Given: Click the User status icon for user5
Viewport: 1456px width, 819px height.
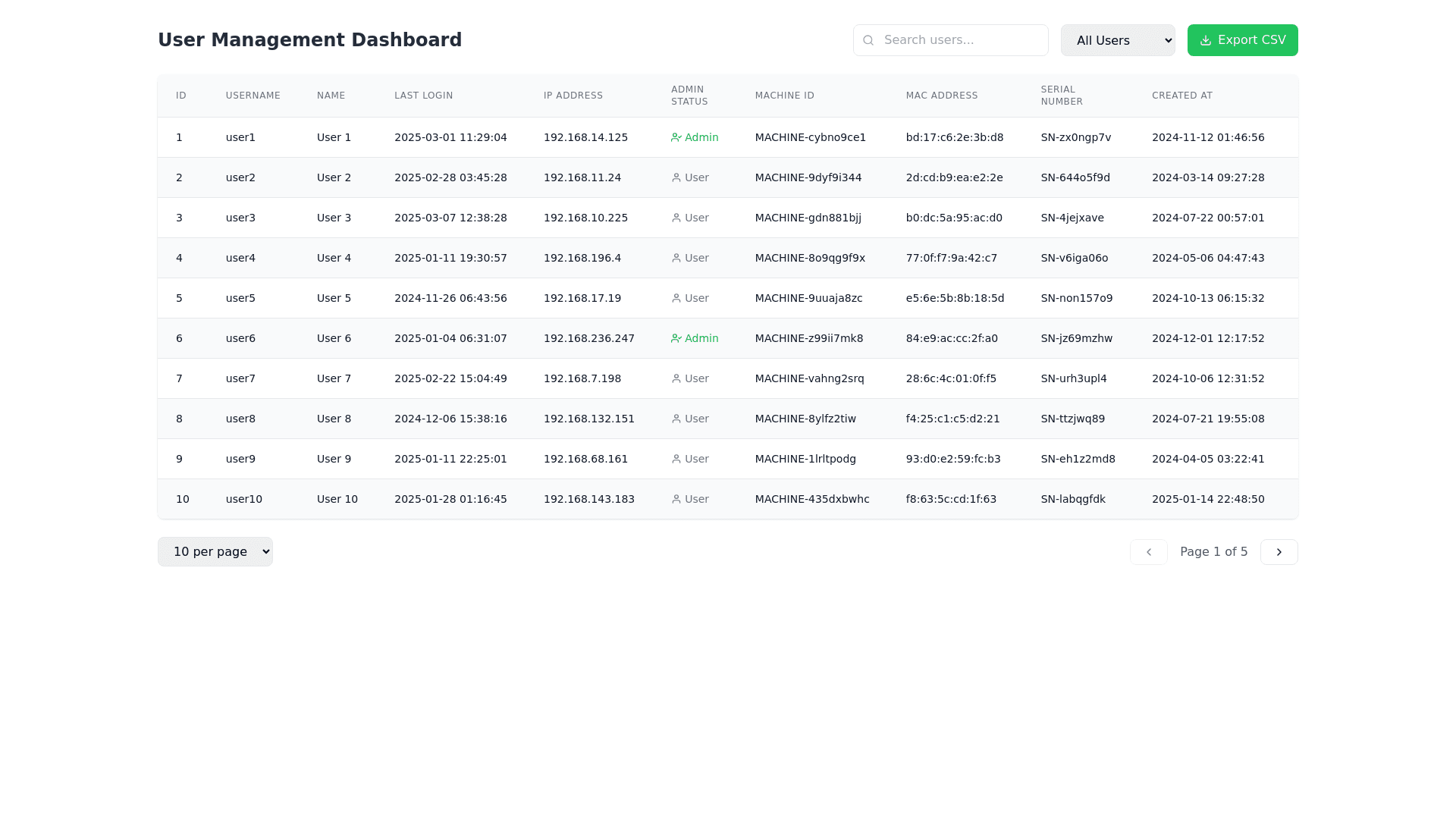Looking at the screenshot, I should [676, 298].
